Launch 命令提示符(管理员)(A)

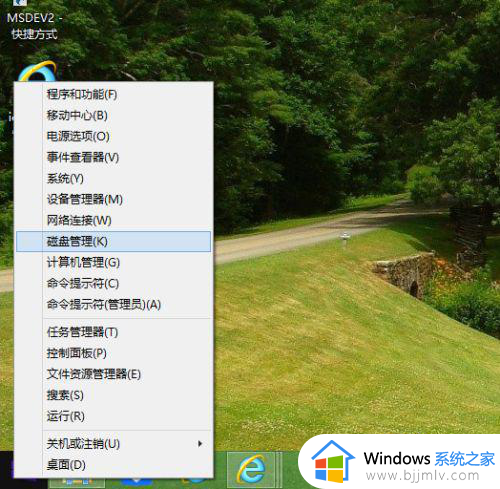point(113,304)
